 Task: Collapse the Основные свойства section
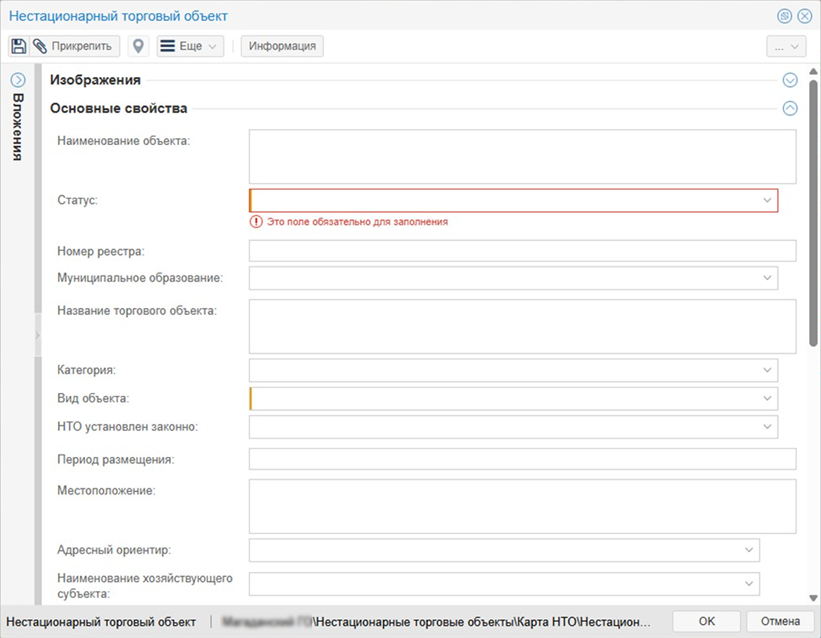pos(790,108)
